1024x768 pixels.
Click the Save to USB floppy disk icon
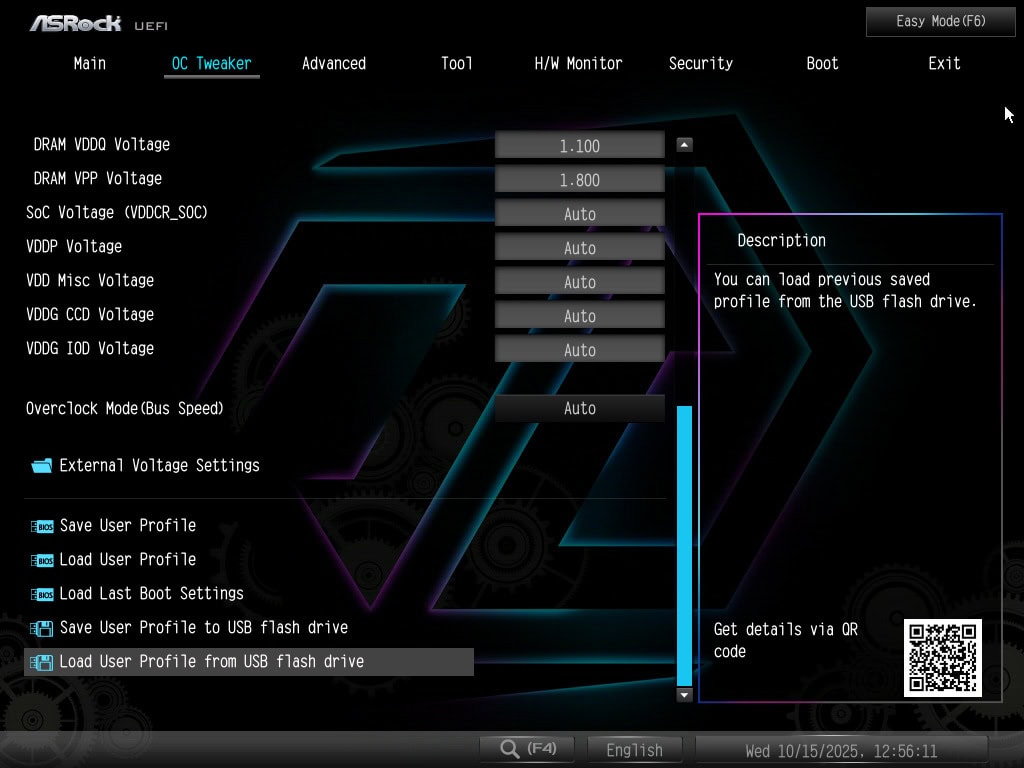(x=42, y=628)
